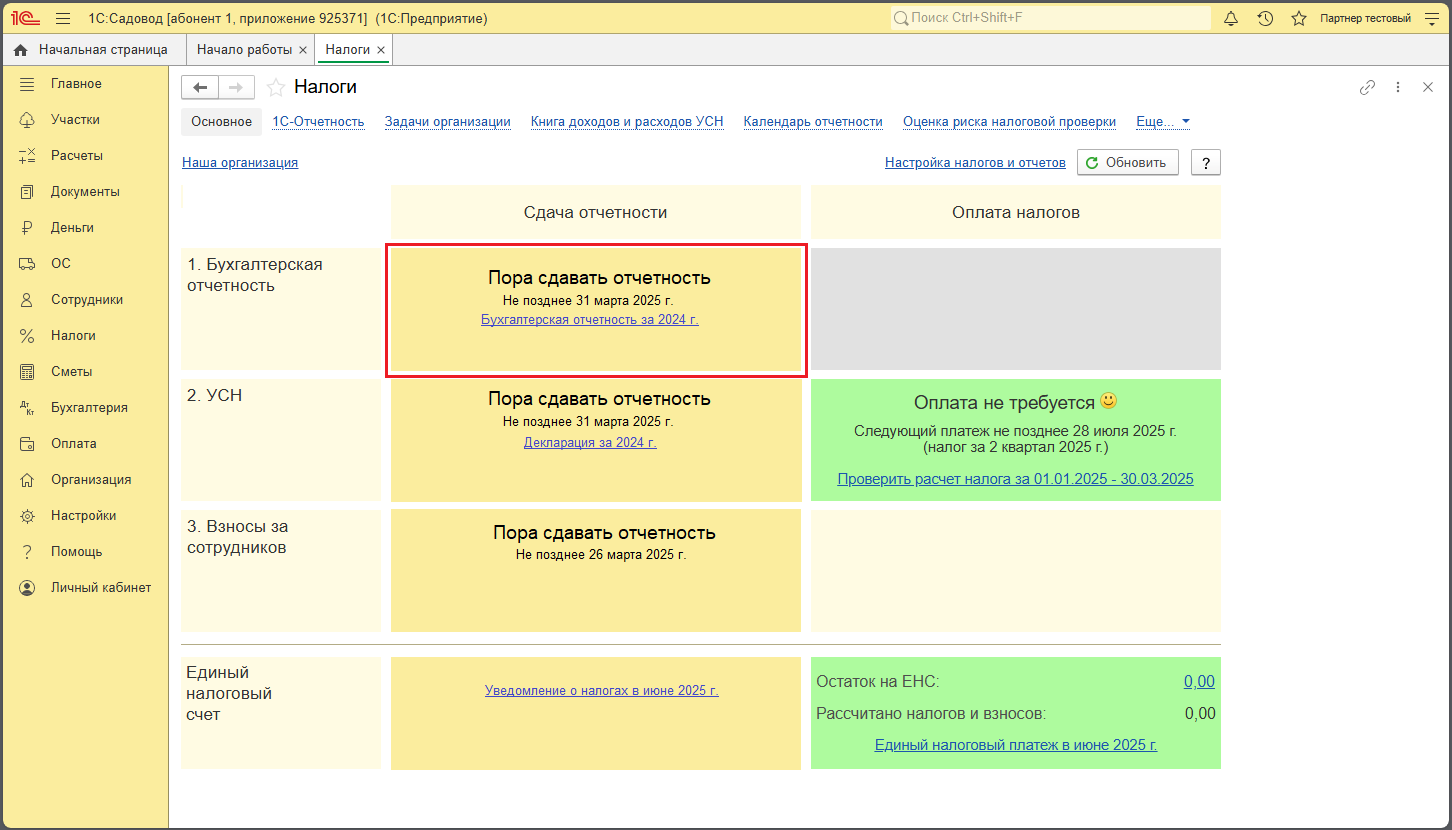Click the 2. УСН row label
Screen dimensions: 1452x830
point(281,440)
